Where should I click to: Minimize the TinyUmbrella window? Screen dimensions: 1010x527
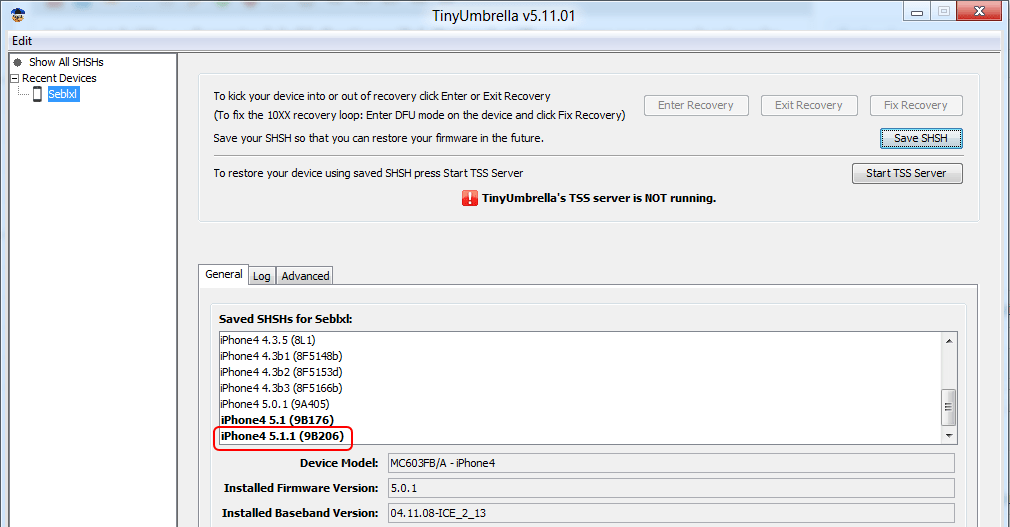[x=917, y=12]
